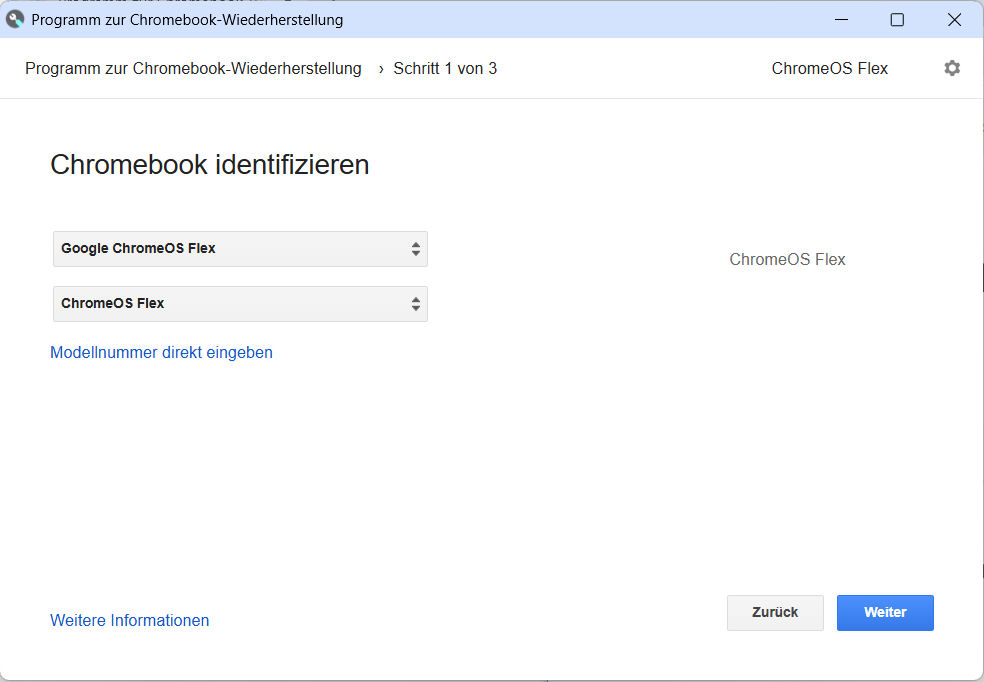Open the Weitere Informationen link
Screen dimensions: 984x682
tap(130, 621)
